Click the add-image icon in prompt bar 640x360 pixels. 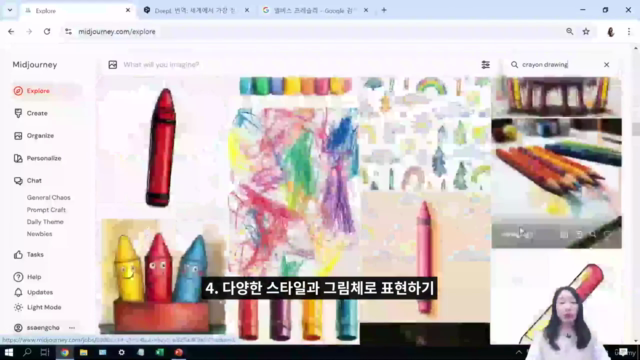tap(113, 65)
